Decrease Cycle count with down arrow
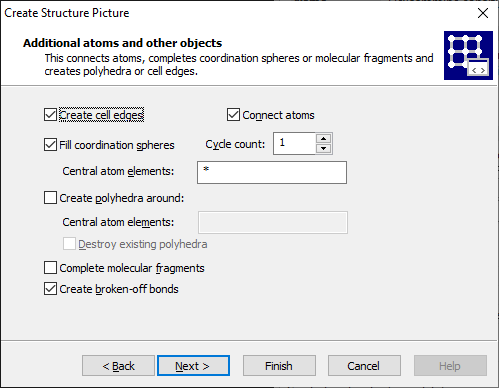Screen dimensions: 499x388 323,149
